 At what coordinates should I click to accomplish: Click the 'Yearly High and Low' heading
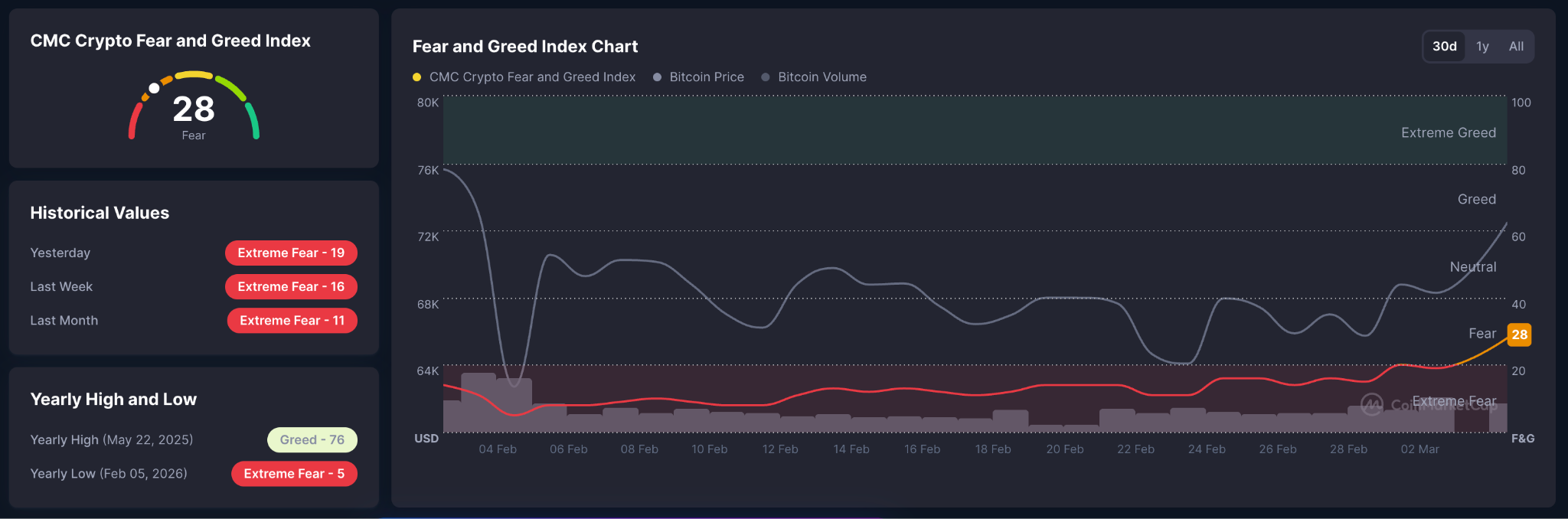(x=113, y=400)
